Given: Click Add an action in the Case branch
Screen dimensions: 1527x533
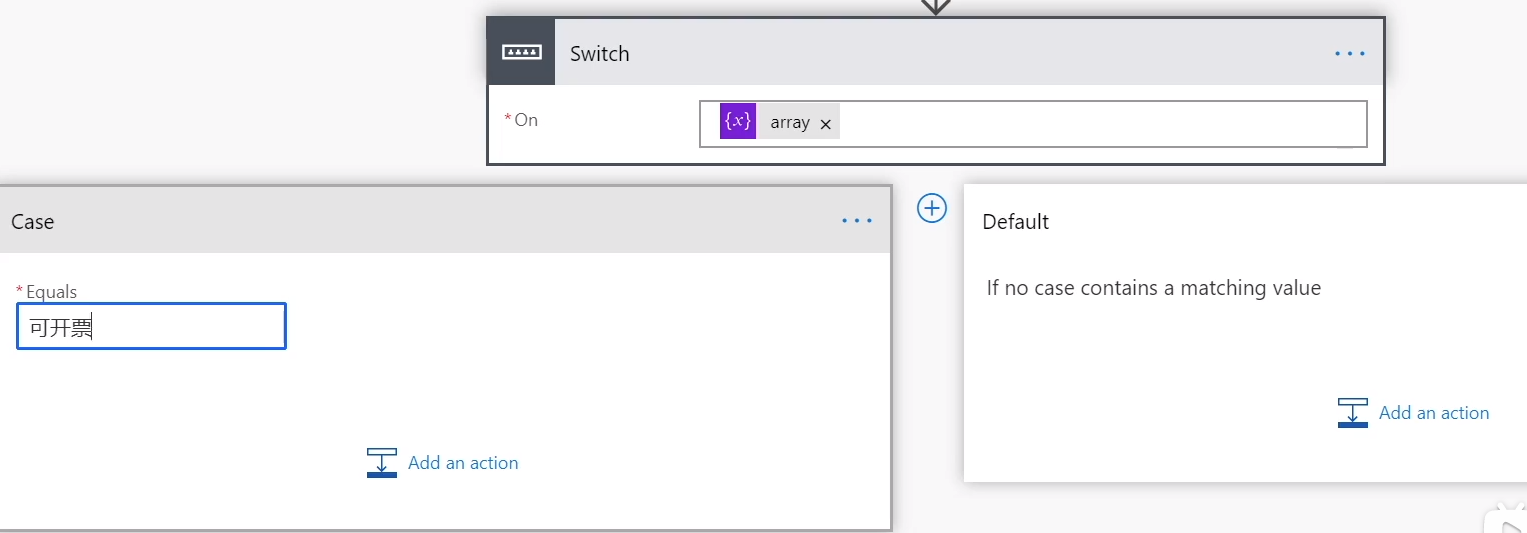Looking at the screenshot, I should (x=463, y=463).
